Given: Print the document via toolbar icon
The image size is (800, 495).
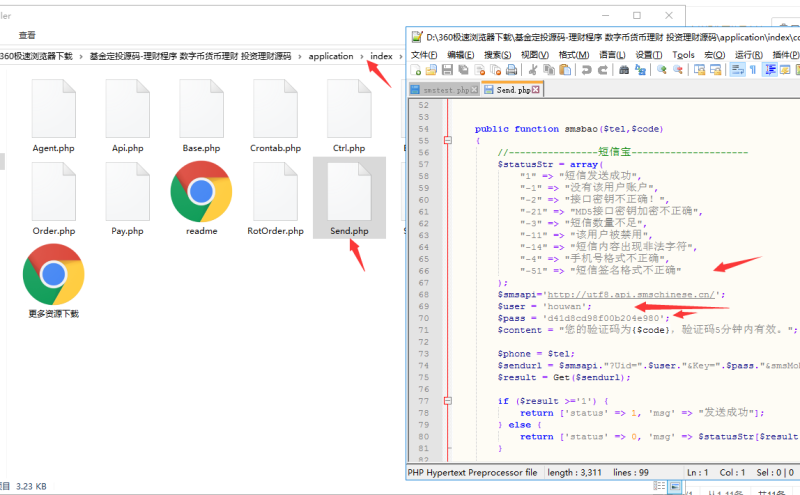Looking at the screenshot, I should [511, 70].
